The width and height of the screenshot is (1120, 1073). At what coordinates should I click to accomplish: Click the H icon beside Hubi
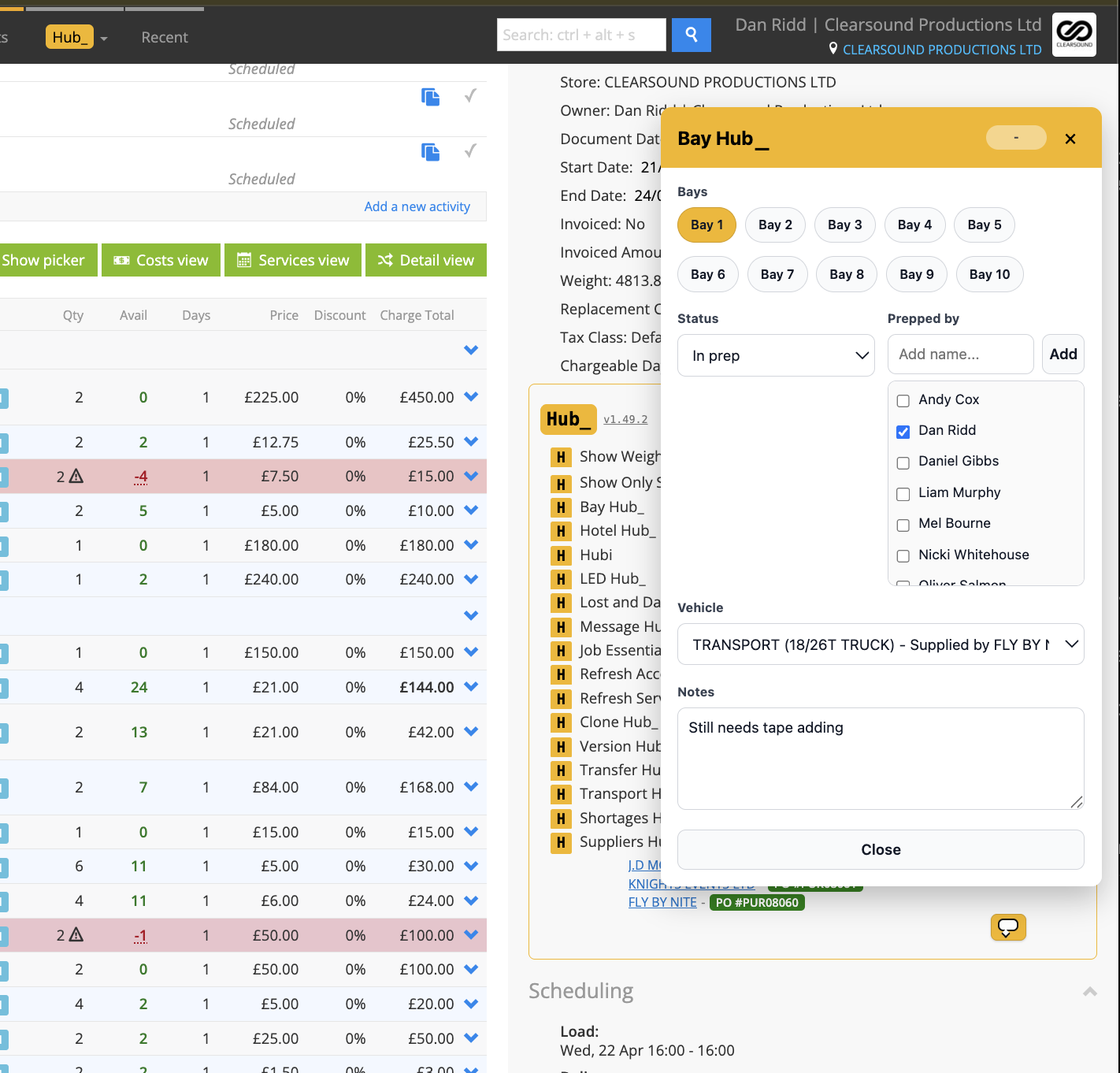pyautogui.click(x=561, y=556)
